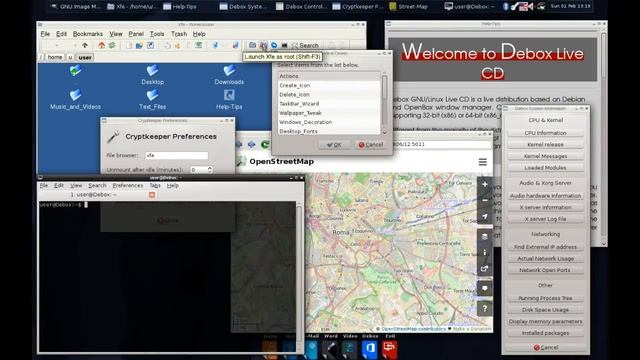
Task: Switch to GNU Image taskbar window
Action: point(76,7)
